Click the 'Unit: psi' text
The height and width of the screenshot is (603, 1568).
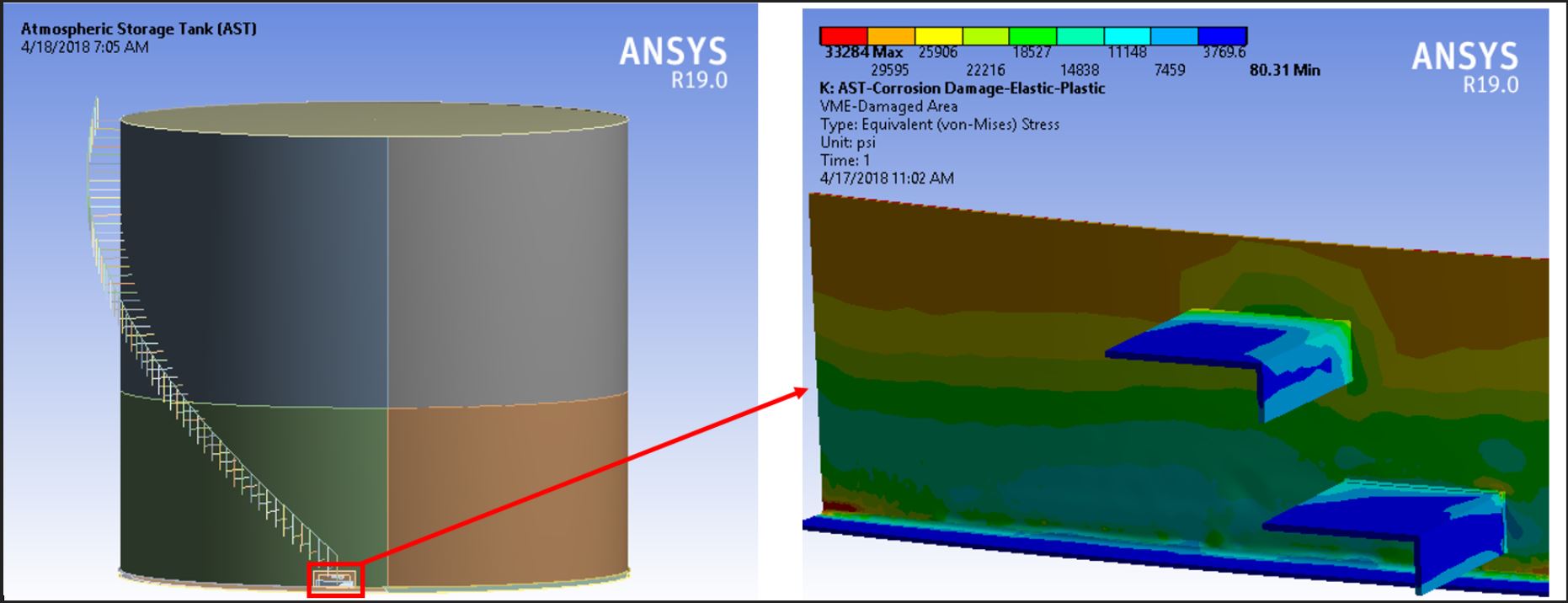(x=847, y=142)
